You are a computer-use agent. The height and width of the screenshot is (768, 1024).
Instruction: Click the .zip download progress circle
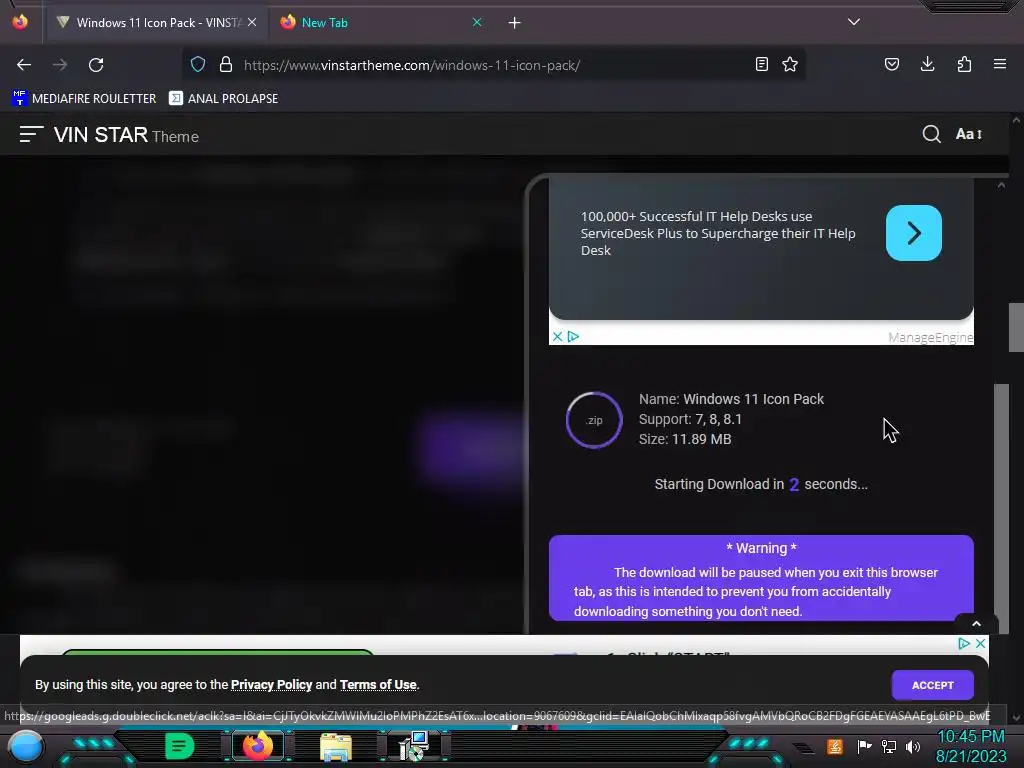coord(594,420)
